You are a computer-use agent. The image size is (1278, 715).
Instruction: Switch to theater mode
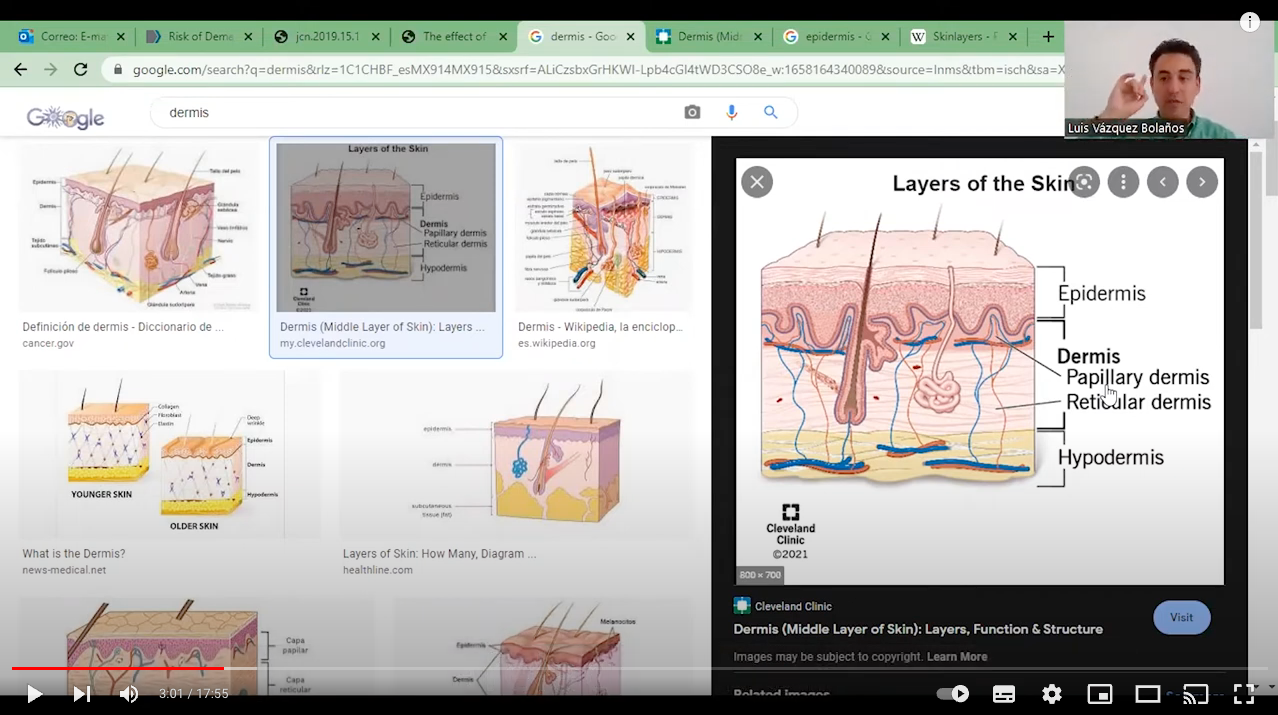pos(1147,694)
